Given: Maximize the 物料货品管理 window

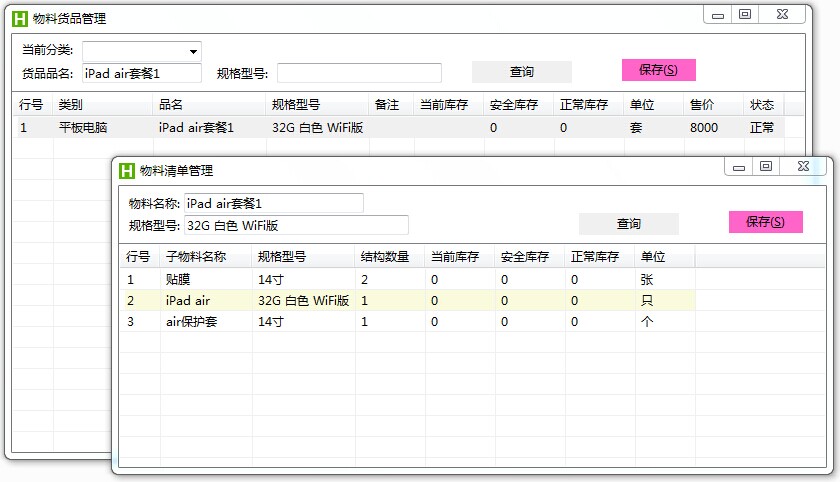Looking at the screenshot, I should (x=745, y=15).
